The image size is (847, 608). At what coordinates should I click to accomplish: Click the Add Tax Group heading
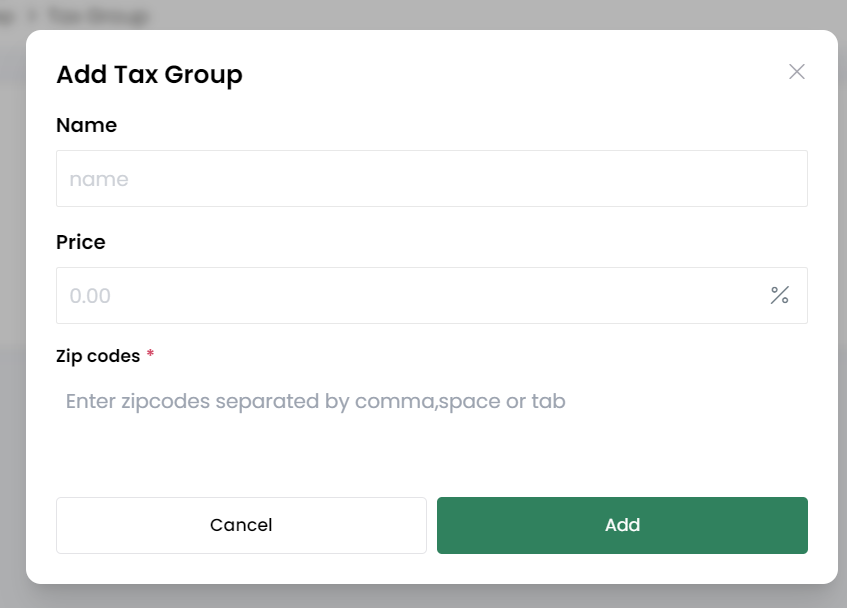(150, 75)
